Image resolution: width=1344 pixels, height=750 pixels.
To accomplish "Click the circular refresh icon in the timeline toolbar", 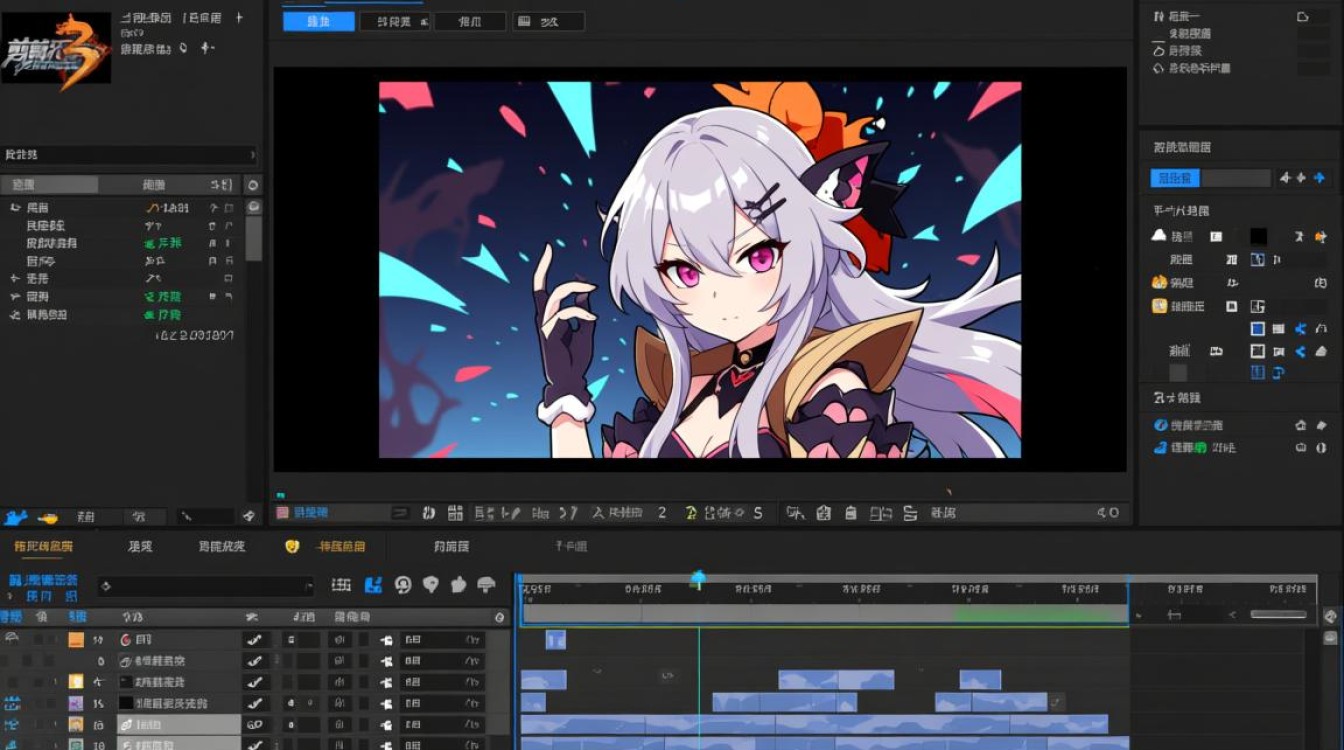I will tap(403, 585).
